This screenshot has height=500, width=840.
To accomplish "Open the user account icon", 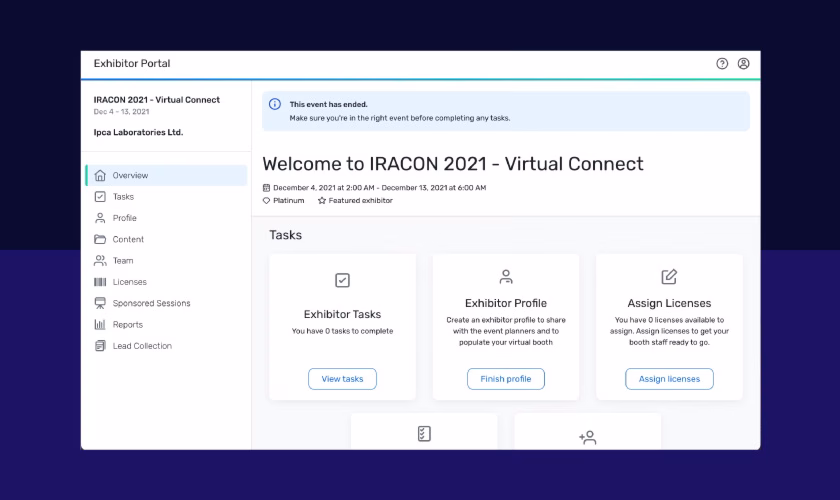I will (x=744, y=64).
